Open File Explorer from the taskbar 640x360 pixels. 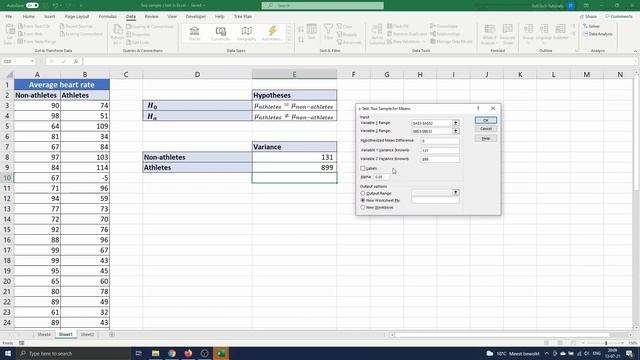pyautogui.click(x=156, y=353)
